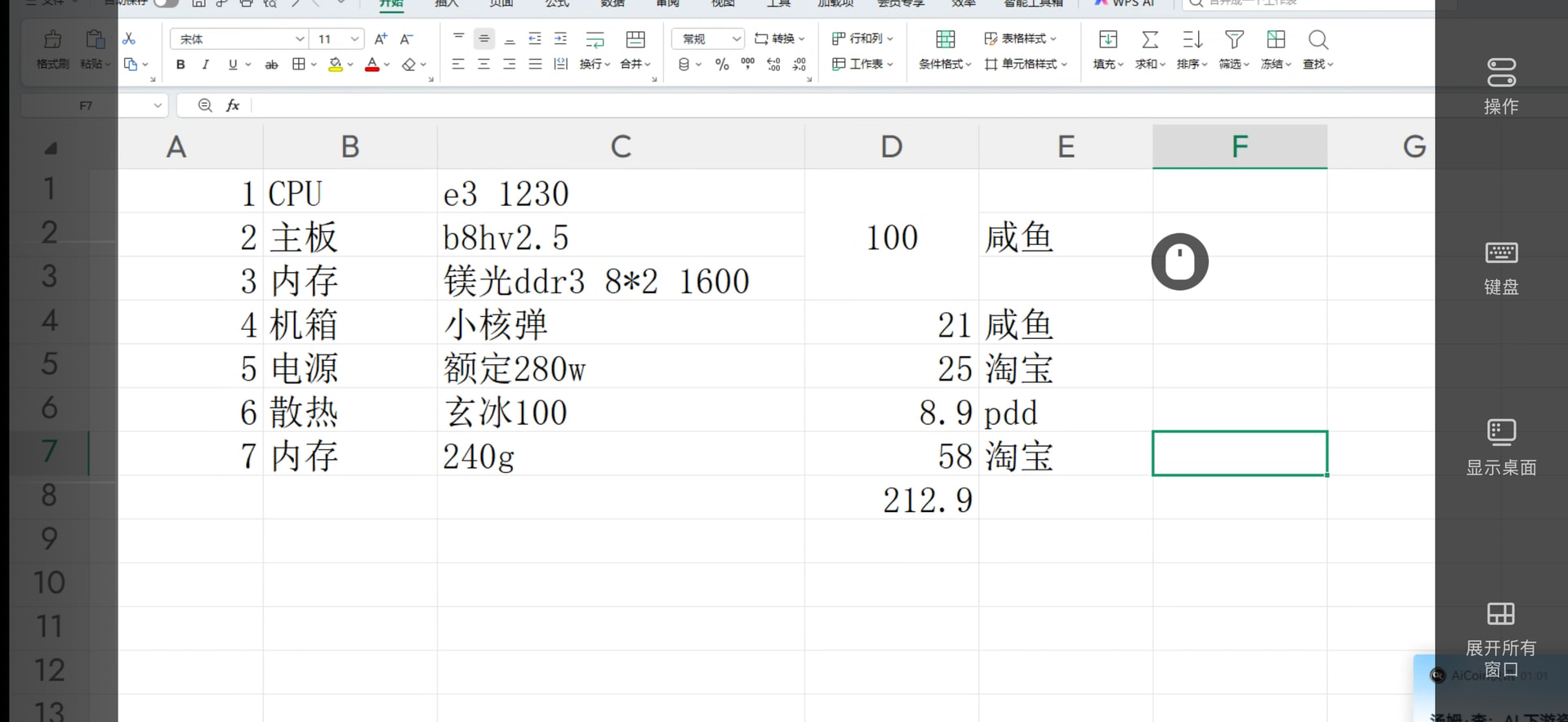Align cell text left
The image size is (1568, 722).
click(458, 64)
